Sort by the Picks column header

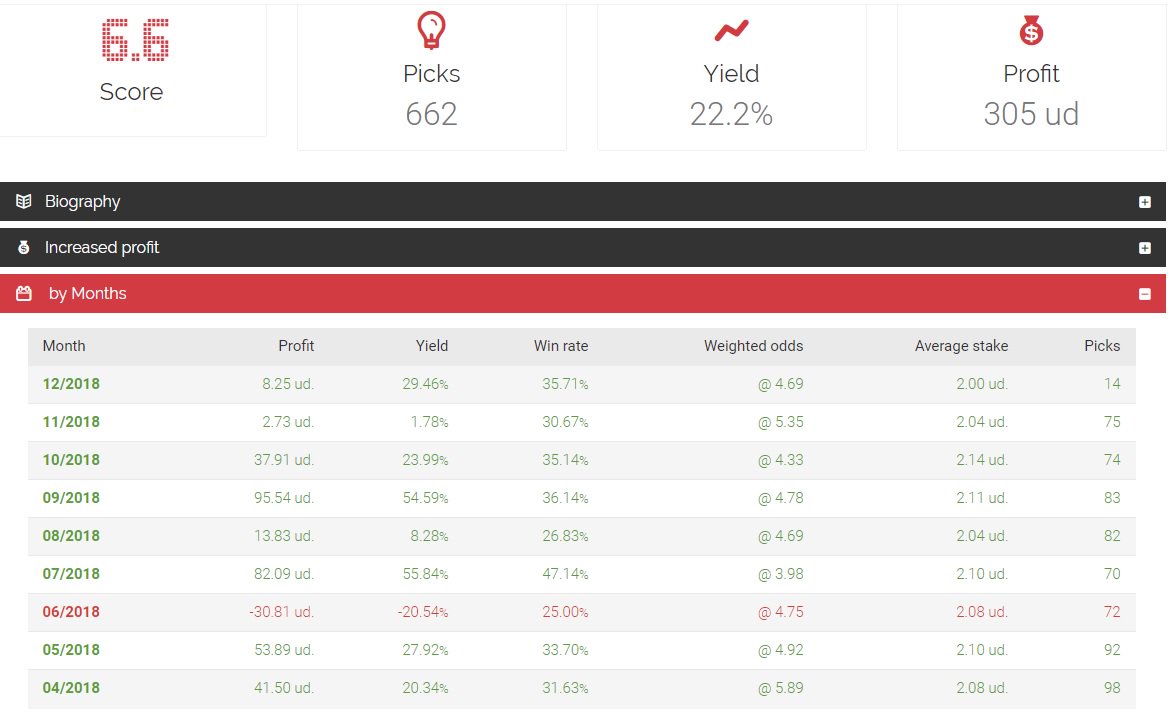(x=1102, y=346)
